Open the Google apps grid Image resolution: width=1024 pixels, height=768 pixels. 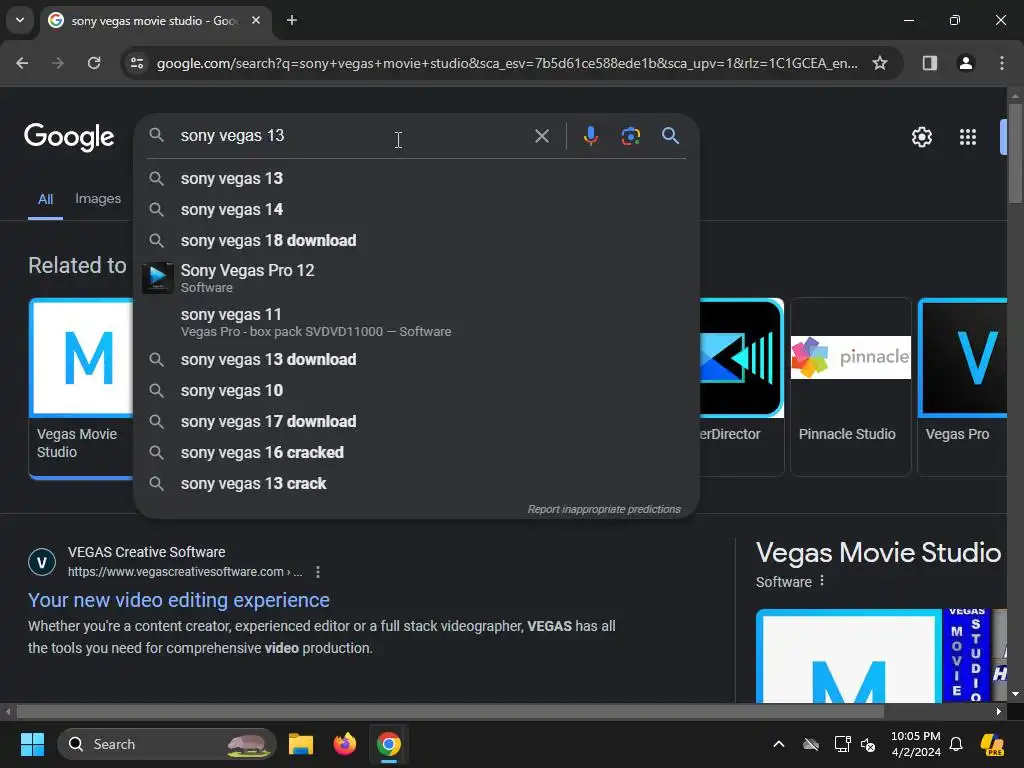pos(968,137)
